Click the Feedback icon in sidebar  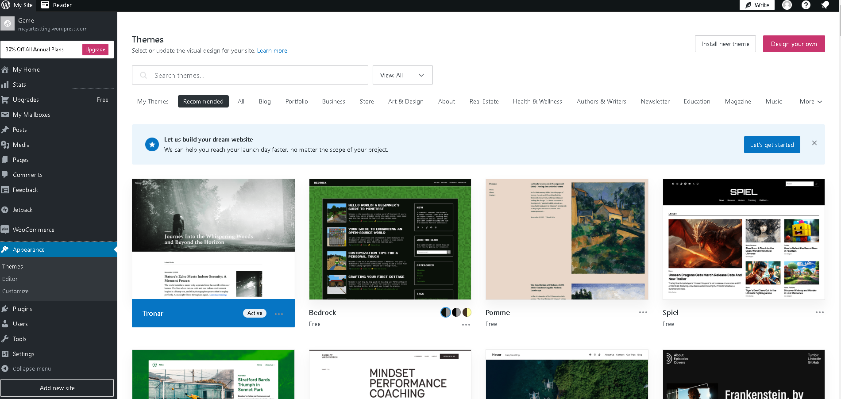click(x=5, y=190)
